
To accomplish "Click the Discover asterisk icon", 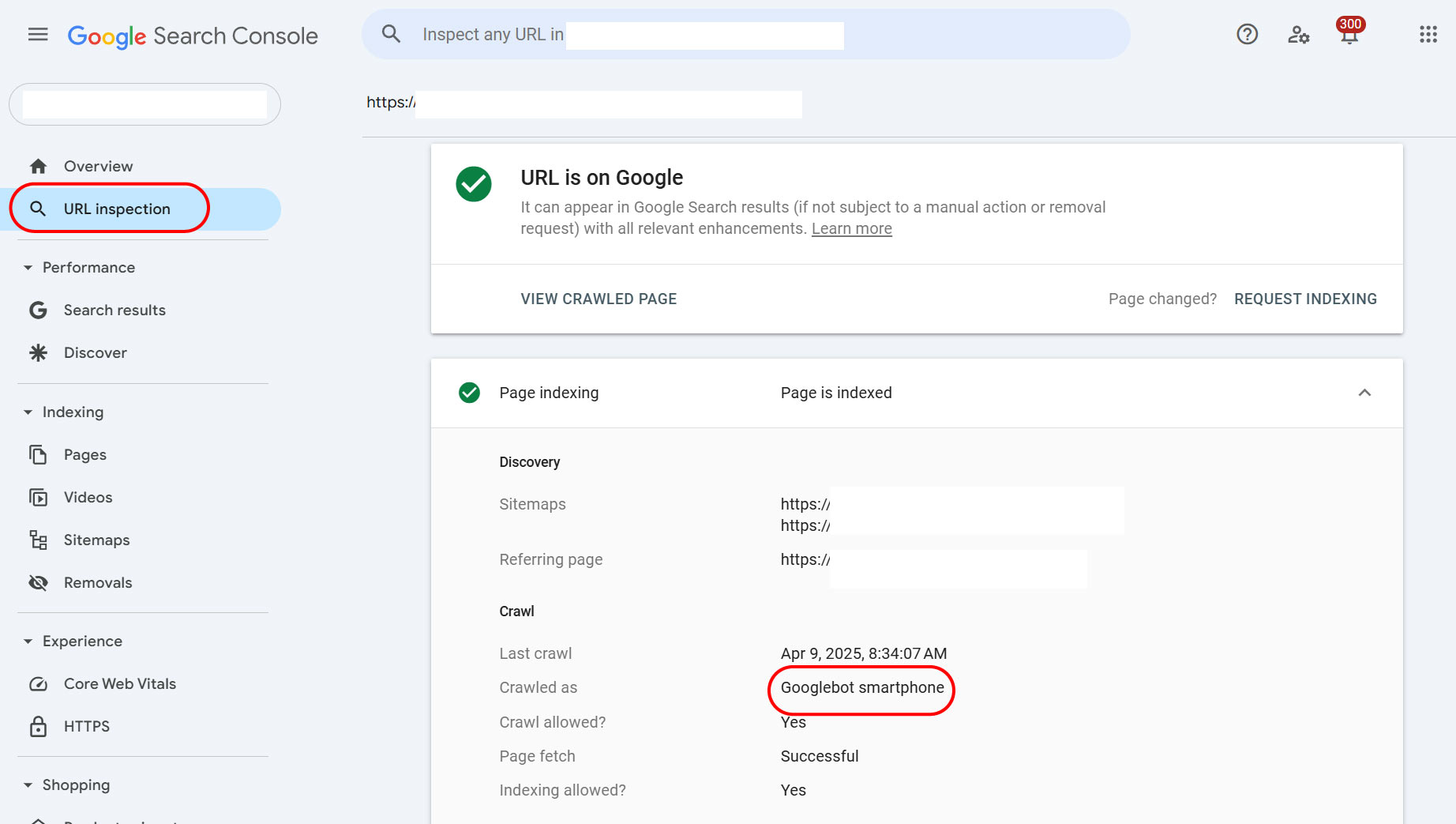I will pyautogui.click(x=38, y=353).
